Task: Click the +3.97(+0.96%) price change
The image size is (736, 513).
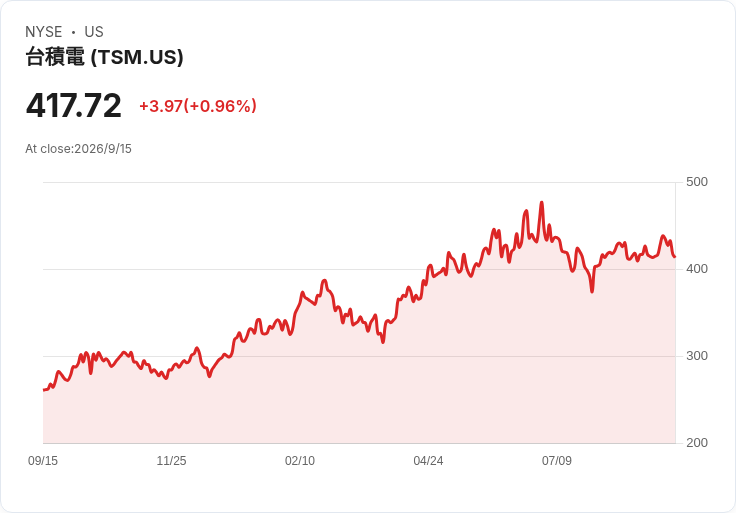Action: 198,106
